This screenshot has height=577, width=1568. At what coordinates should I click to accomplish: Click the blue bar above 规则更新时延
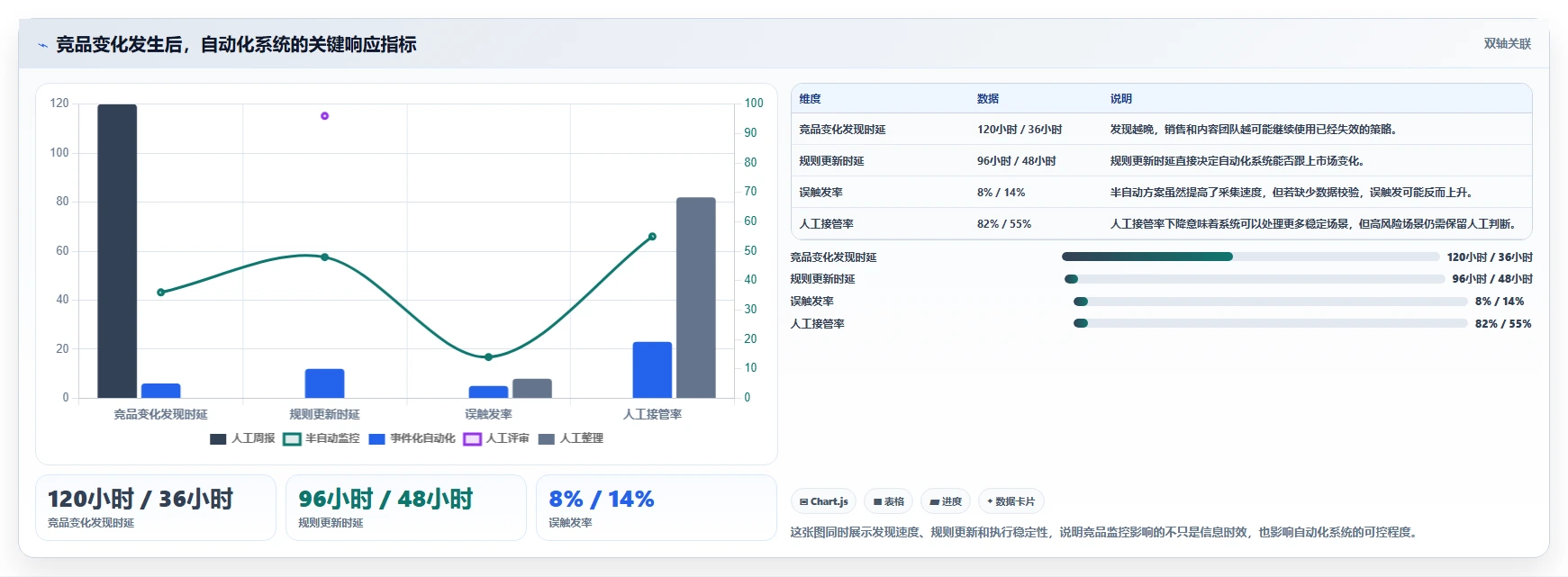(324, 383)
